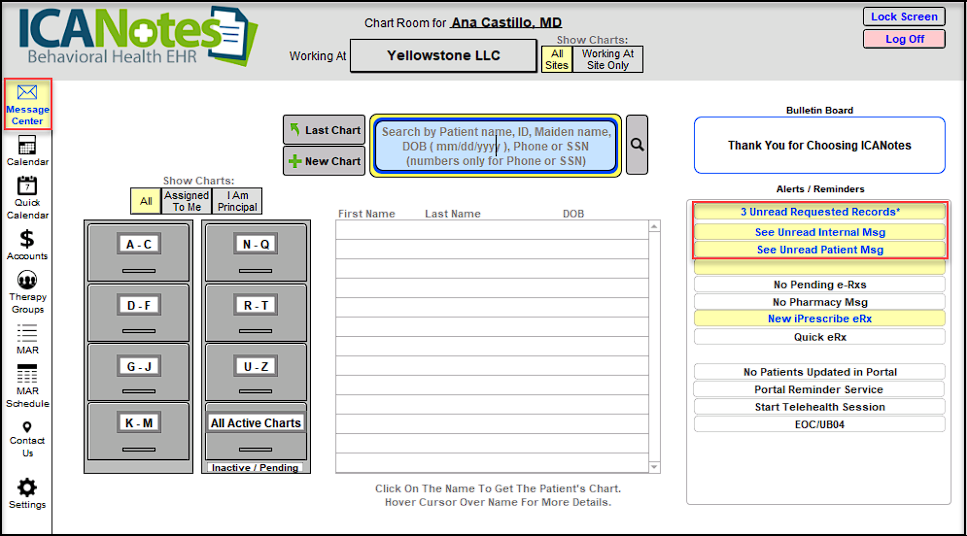Click No Patients Updated in Portal
967x536 pixels.
[820, 372]
